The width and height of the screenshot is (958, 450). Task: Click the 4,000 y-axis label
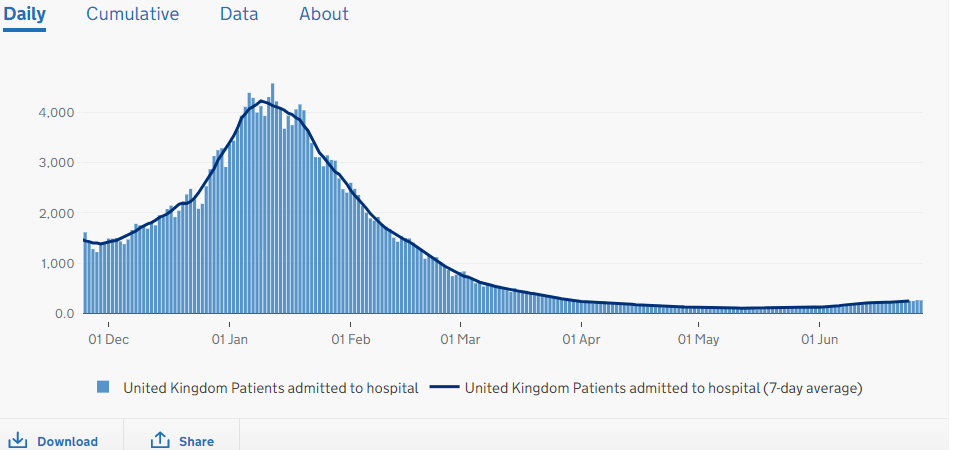pyautogui.click(x=57, y=112)
